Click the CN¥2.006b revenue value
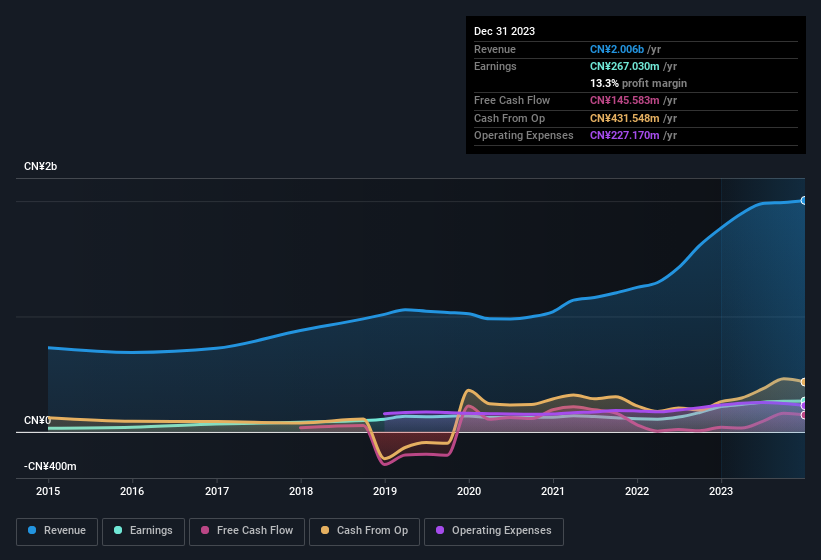The width and height of the screenshot is (821, 560). 617,49
